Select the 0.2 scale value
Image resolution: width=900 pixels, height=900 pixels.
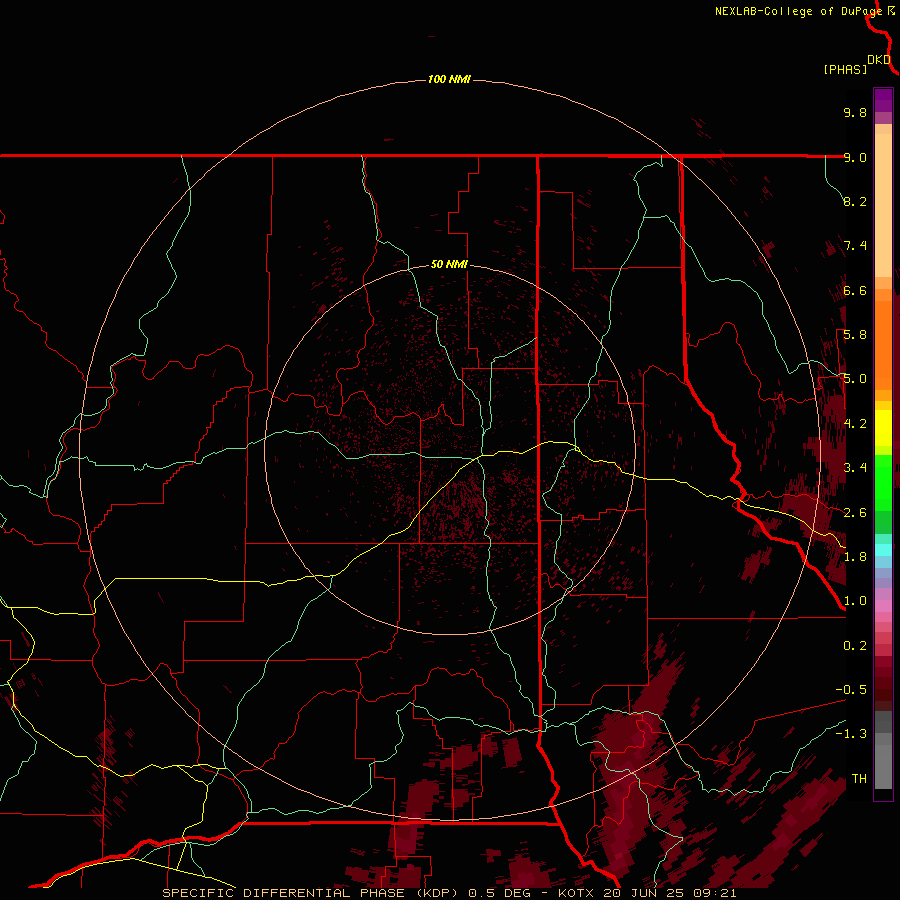(855, 646)
